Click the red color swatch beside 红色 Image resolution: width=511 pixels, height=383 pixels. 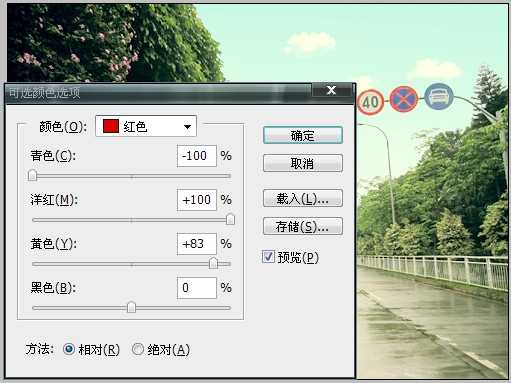pyautogui.click(x=111, y=126)
